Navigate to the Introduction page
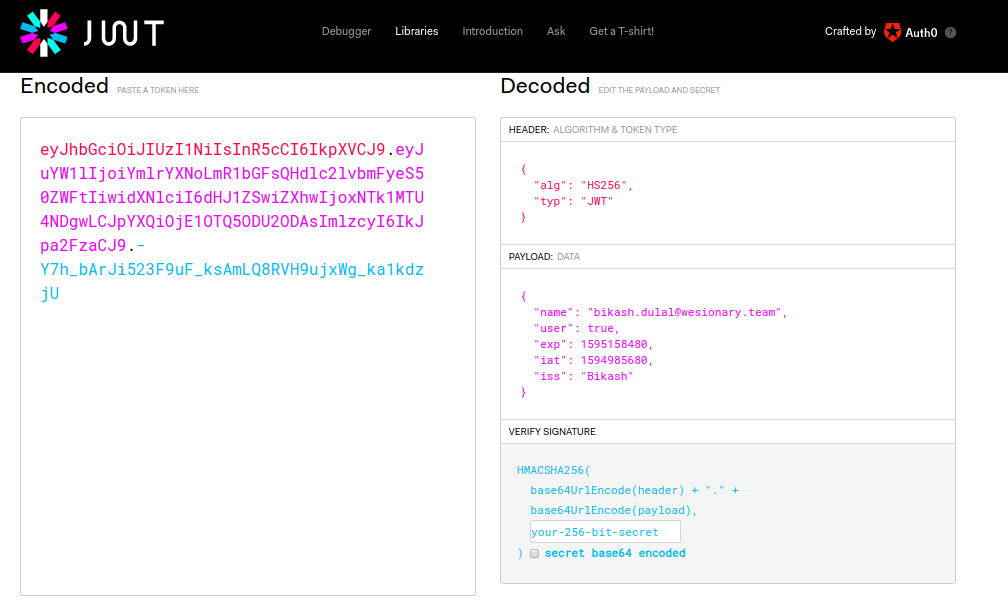Viewport: 1008px width, 606px height. click(492, 31)
